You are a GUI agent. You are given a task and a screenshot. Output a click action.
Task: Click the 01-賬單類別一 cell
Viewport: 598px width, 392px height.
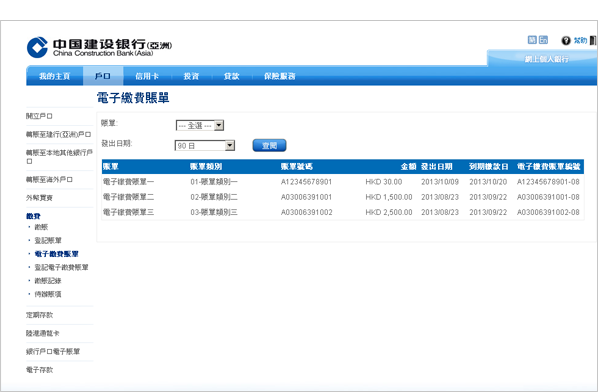214,182
